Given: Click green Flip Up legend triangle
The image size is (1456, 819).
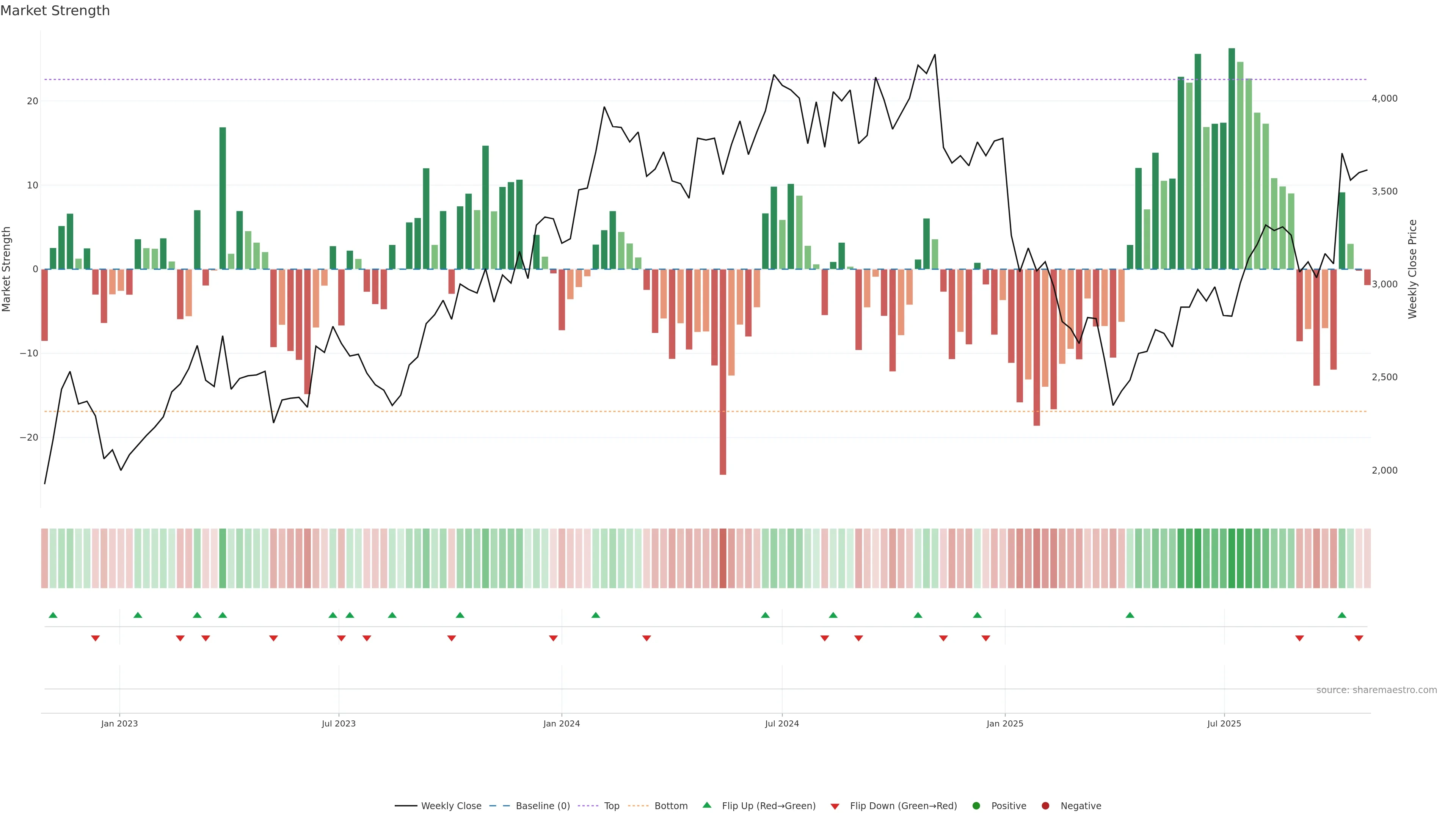Looking at the screenshot, I should (x=706, y=805).
